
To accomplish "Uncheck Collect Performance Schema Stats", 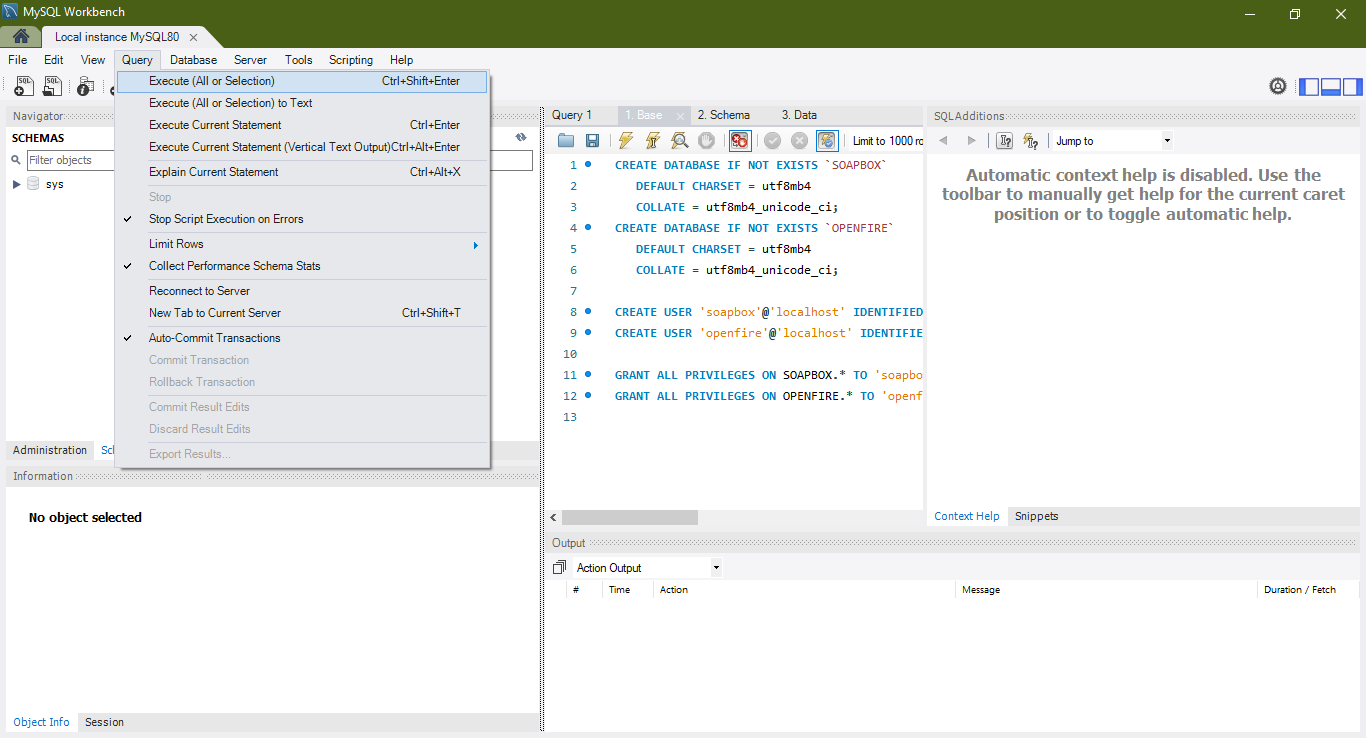I will (303, 266).
